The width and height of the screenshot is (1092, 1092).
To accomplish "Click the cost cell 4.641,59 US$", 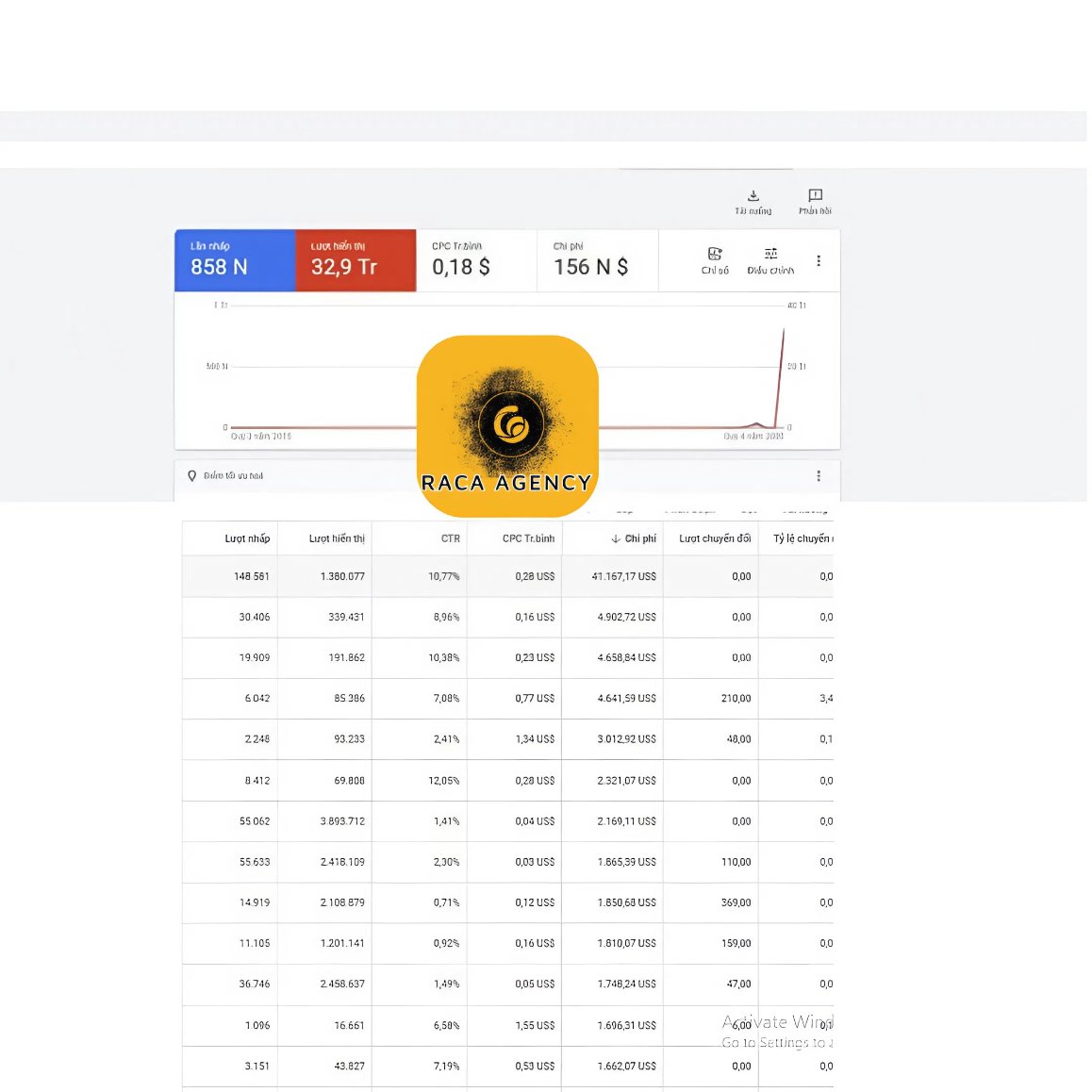I will point(626,698).
